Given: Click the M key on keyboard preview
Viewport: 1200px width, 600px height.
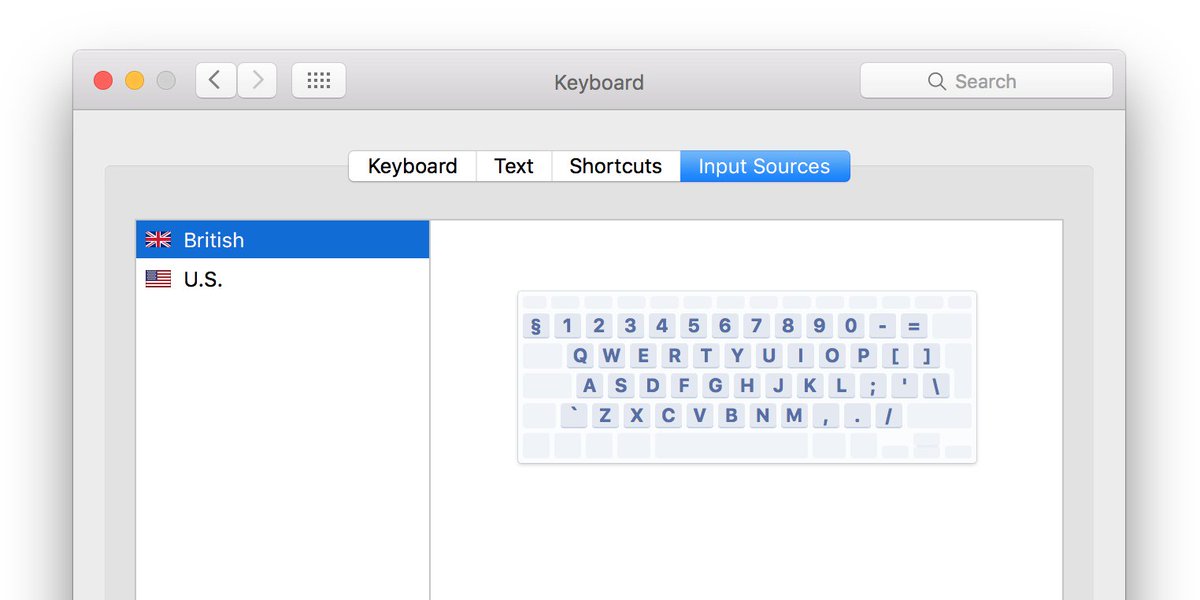Looking at the screenshot, I should (x=794, y=416).
